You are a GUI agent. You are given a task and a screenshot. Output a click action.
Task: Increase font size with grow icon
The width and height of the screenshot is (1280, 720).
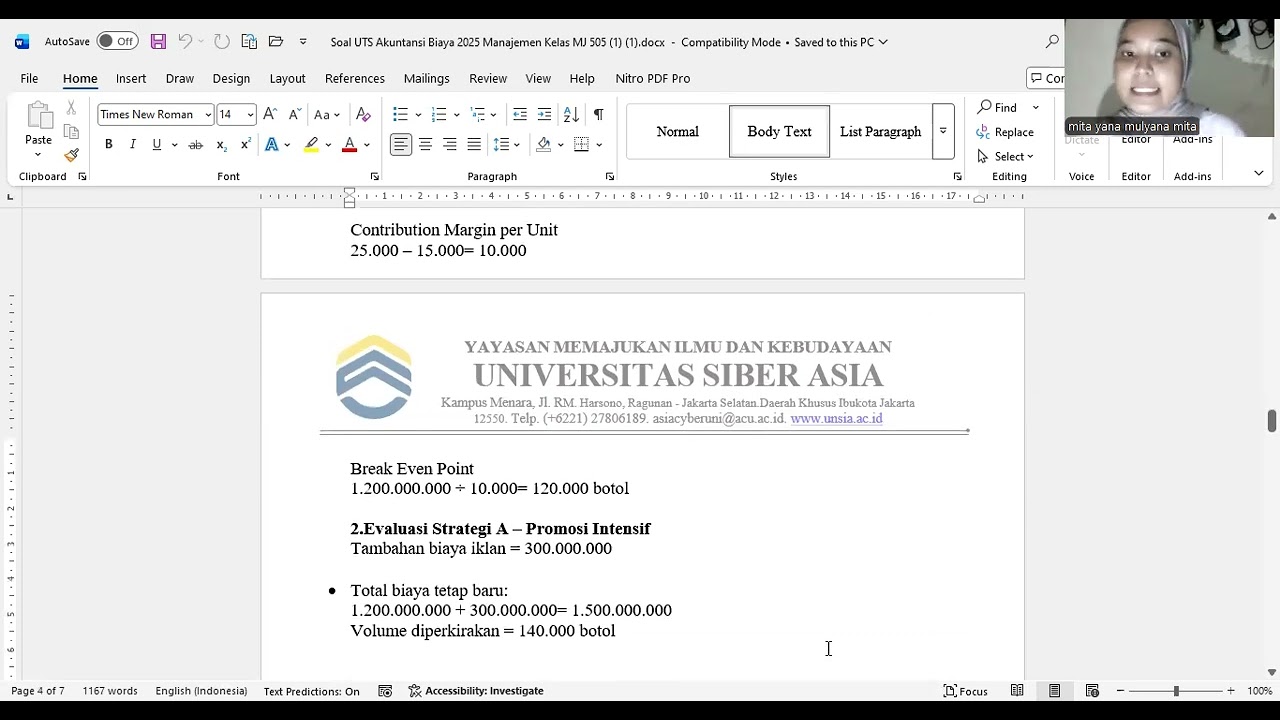tap(270, 114)
